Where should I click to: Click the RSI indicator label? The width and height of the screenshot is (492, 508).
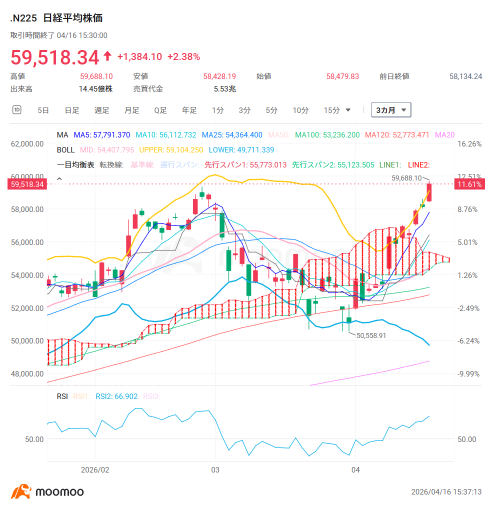point(62,396)
